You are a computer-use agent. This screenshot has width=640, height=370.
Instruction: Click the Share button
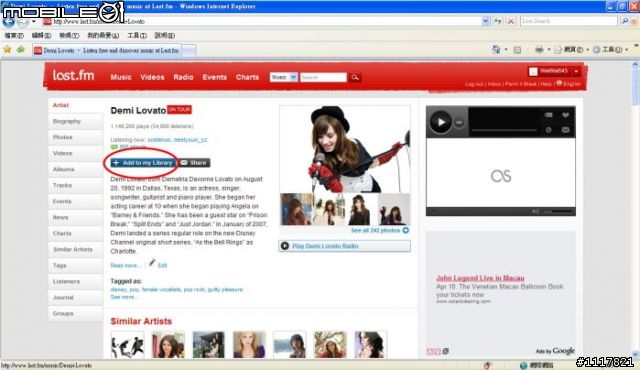194,163
